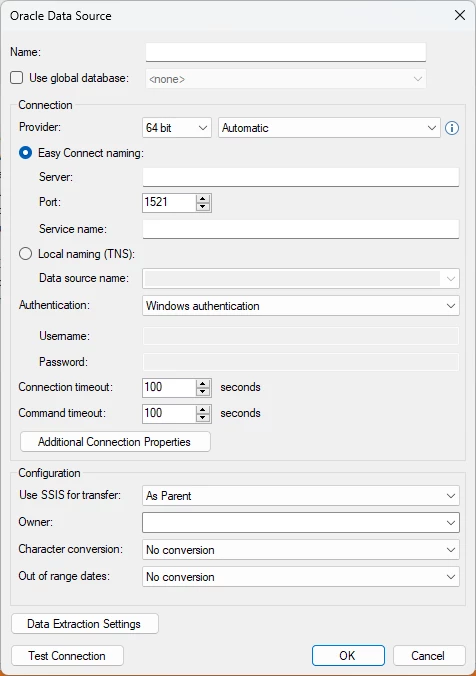Focus the Server input field
The width and height of the screenshot is (476, 676).
pos(301,177)
